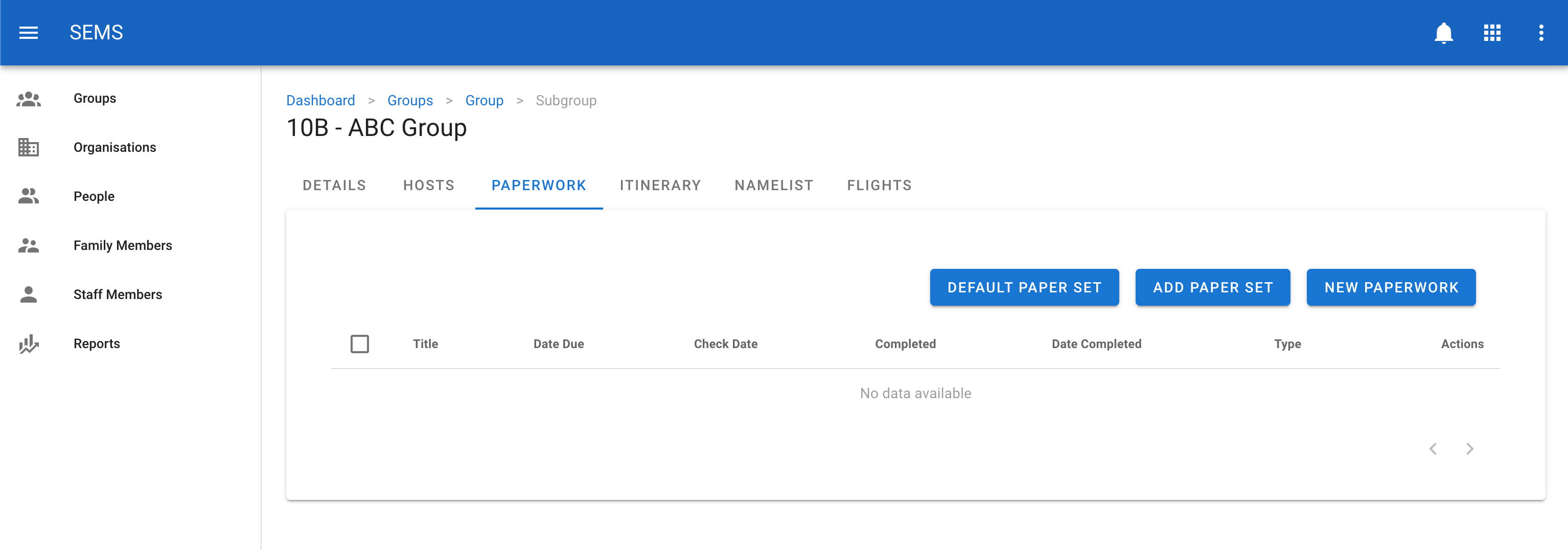Tick the select-all checkbox in table header
The width and height of the screenshot is (1568, 550).
pos(360,344)
